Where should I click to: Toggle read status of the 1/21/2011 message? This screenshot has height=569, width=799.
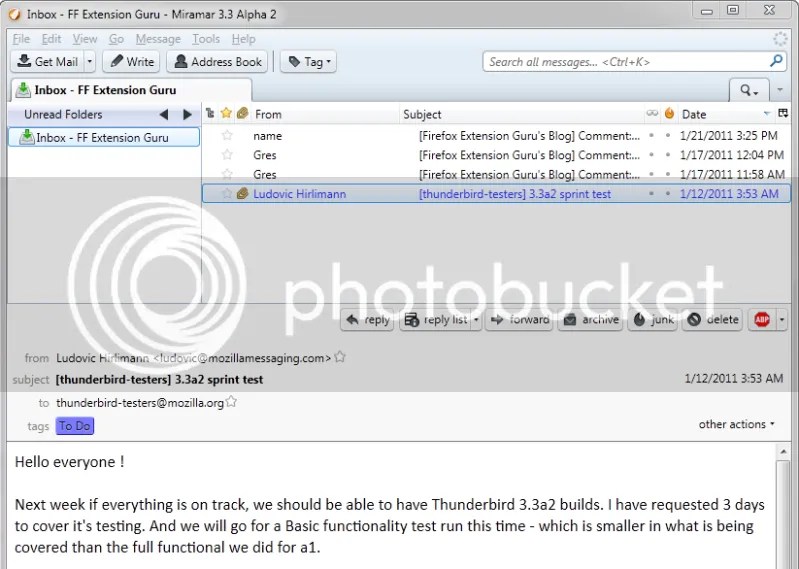pyautogui.click(x=651, y=136)
